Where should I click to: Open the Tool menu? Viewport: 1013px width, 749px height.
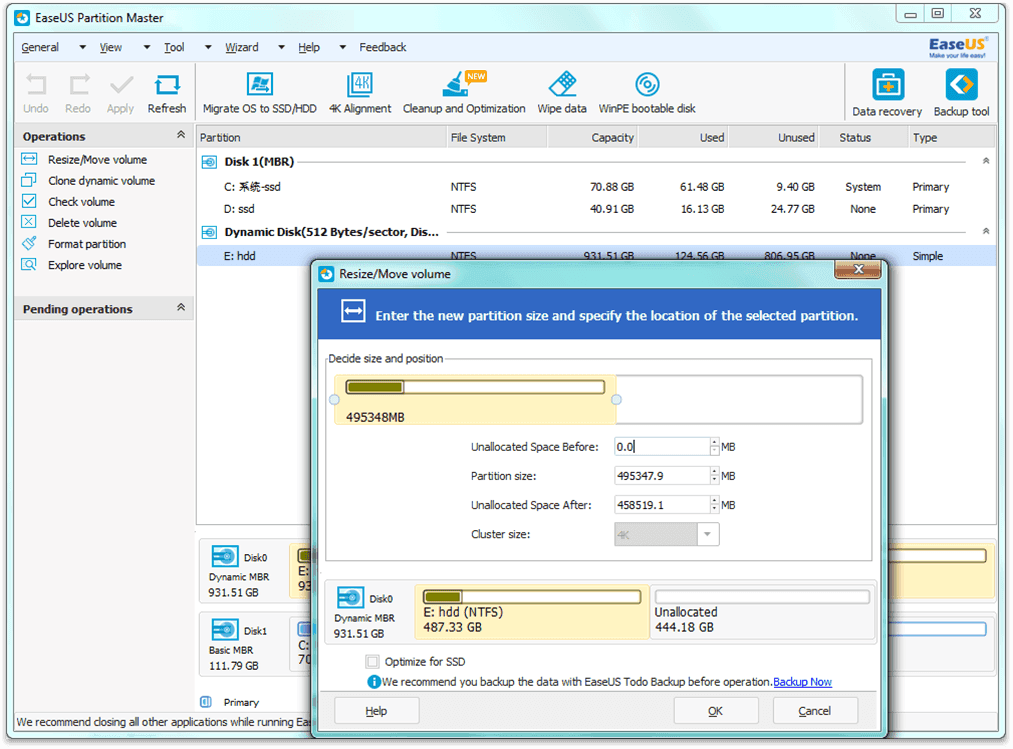pyautogui.click(x=174, y=47)
